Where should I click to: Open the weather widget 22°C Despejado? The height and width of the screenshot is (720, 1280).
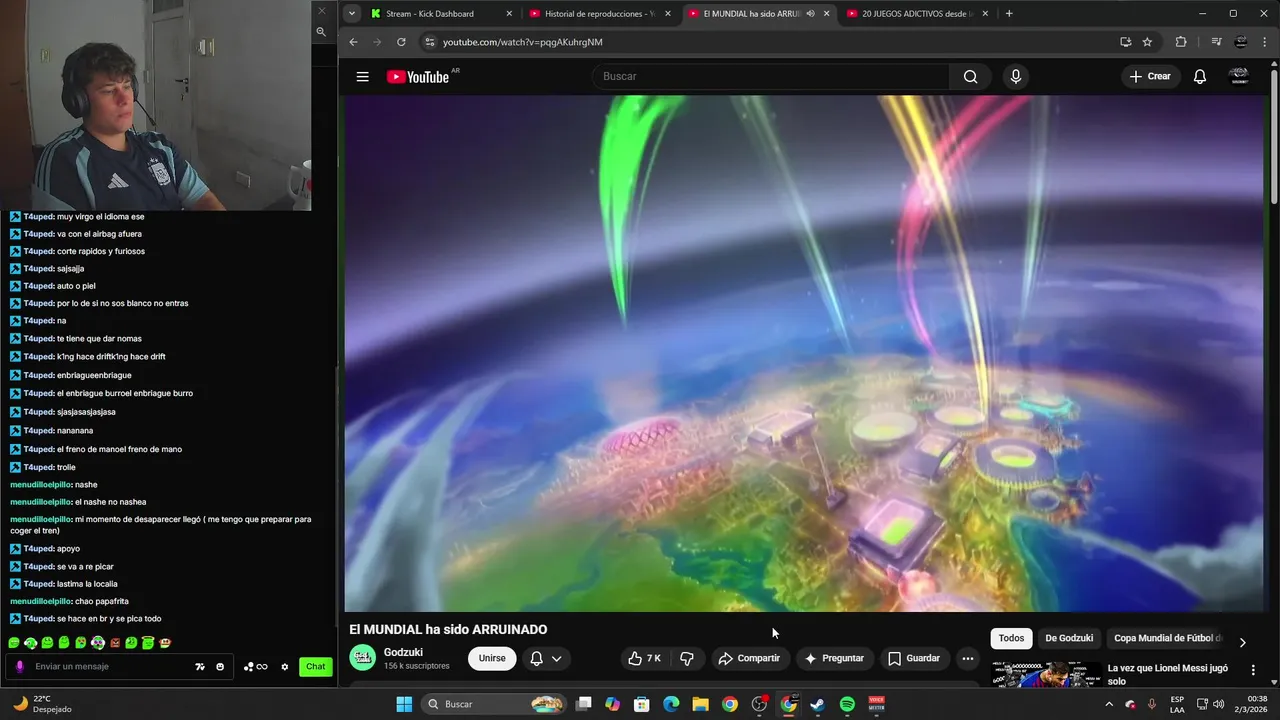pos(42,704)
